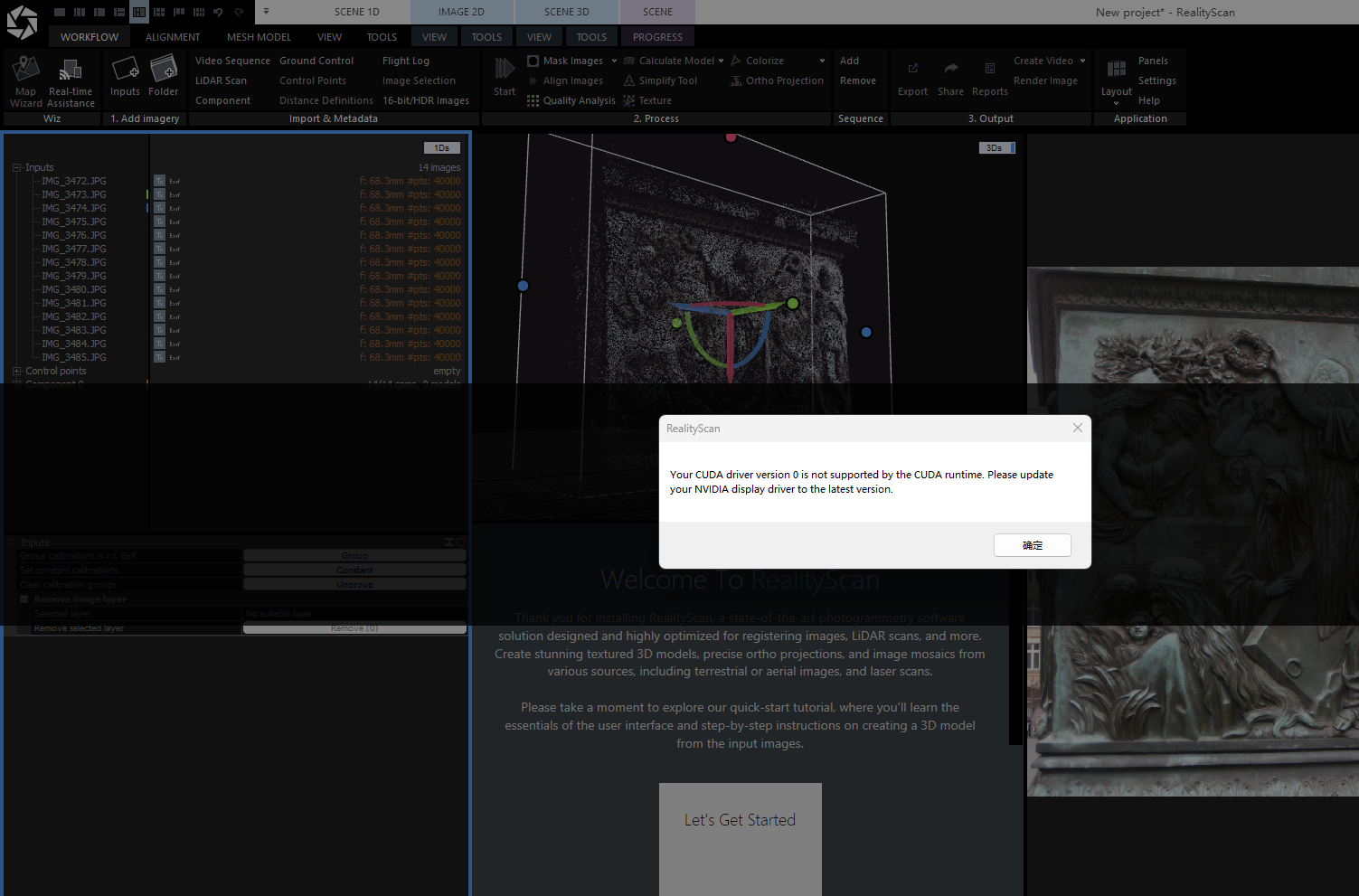This screenshot has height=896, width=1359.
Task: Click the Export icon
Action: tap(912, 69)
